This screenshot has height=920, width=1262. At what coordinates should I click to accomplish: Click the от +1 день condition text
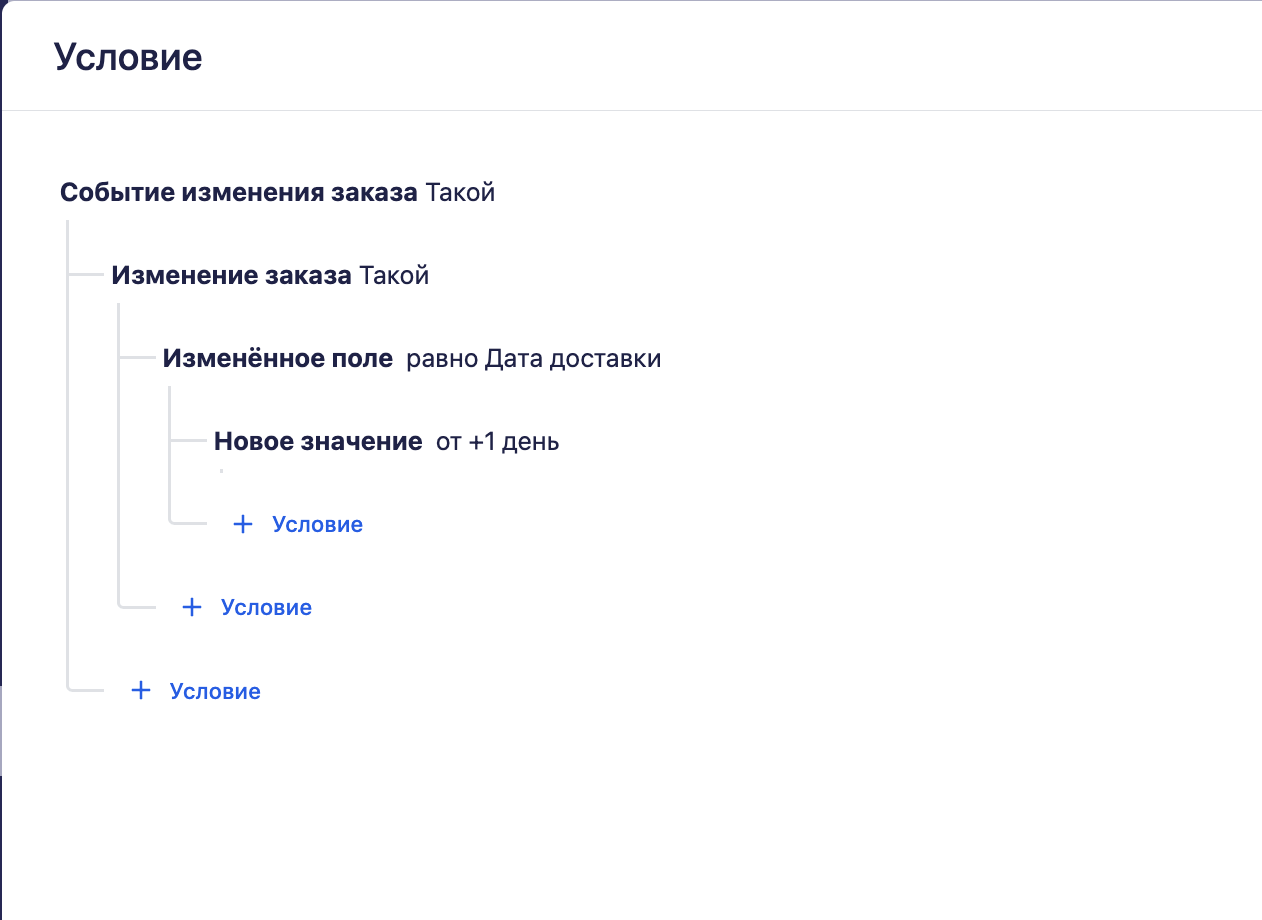(x=497, y=441)
